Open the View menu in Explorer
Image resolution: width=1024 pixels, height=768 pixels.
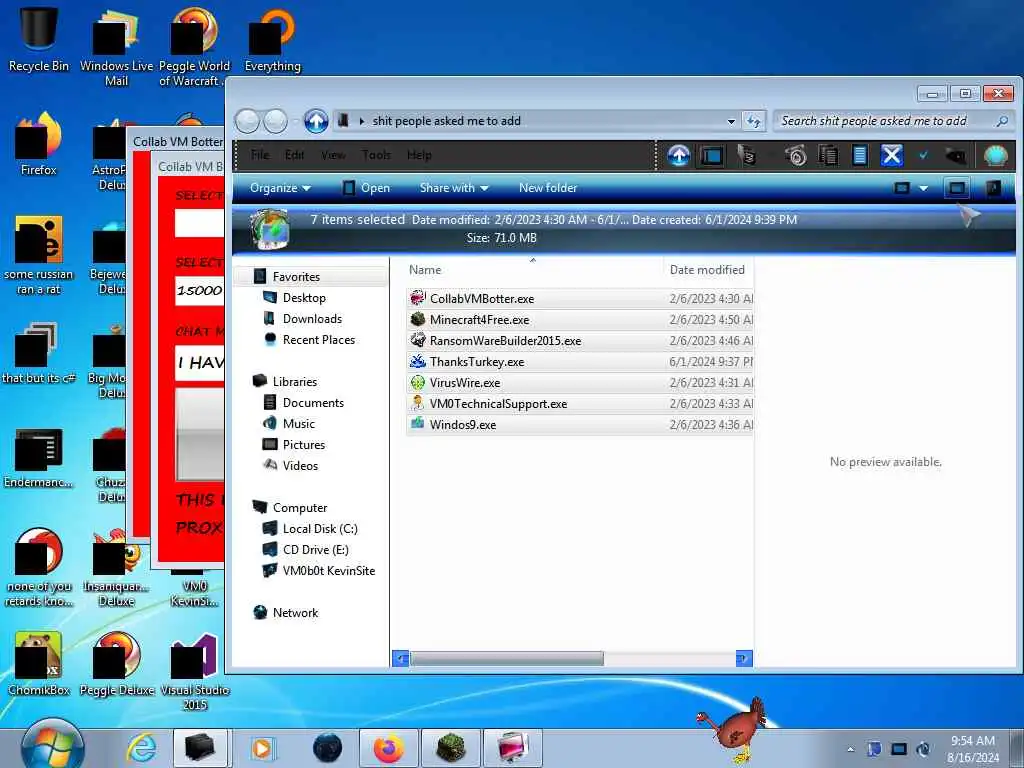click(333, 155)
